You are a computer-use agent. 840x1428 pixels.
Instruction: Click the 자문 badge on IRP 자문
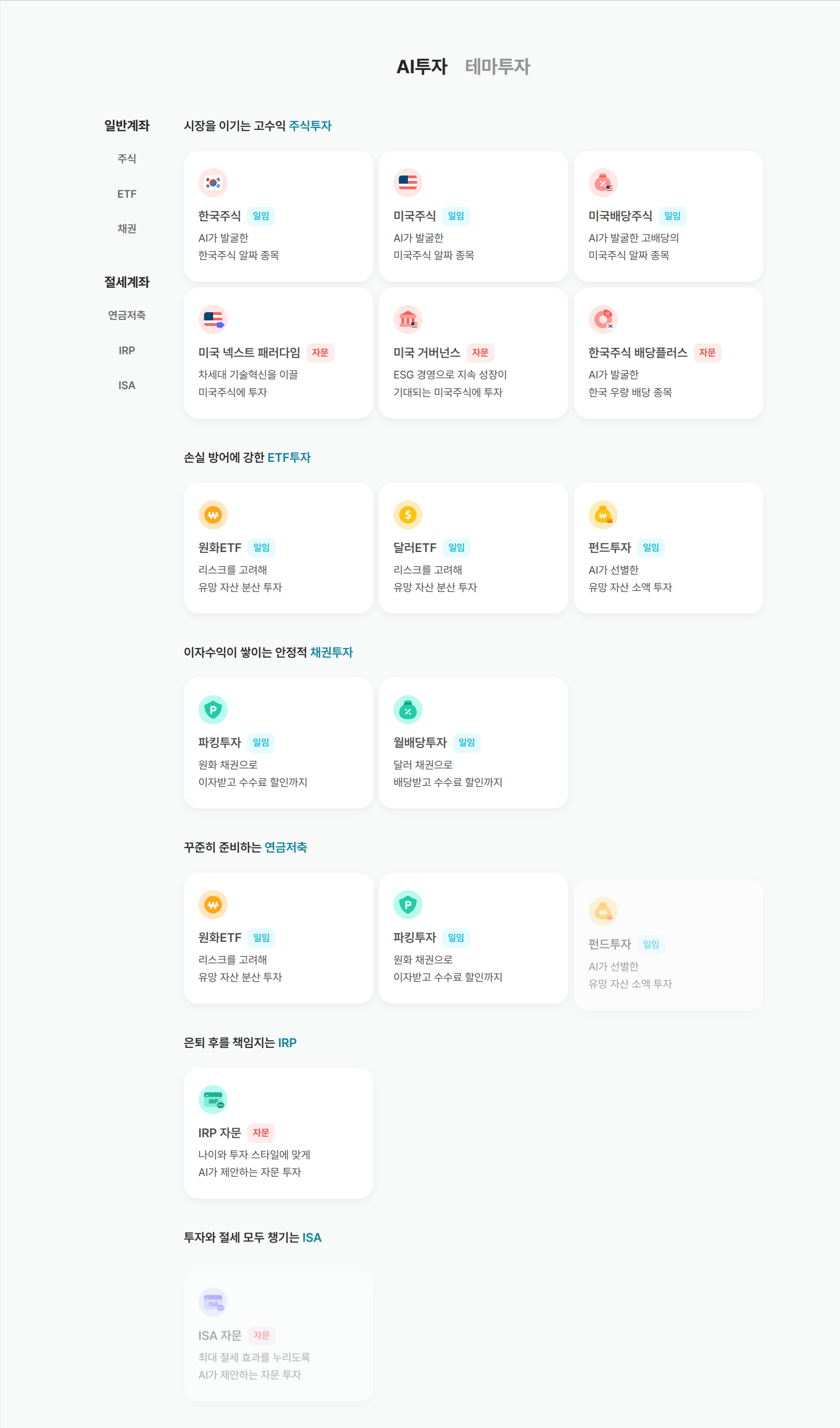pos(261,1133)
